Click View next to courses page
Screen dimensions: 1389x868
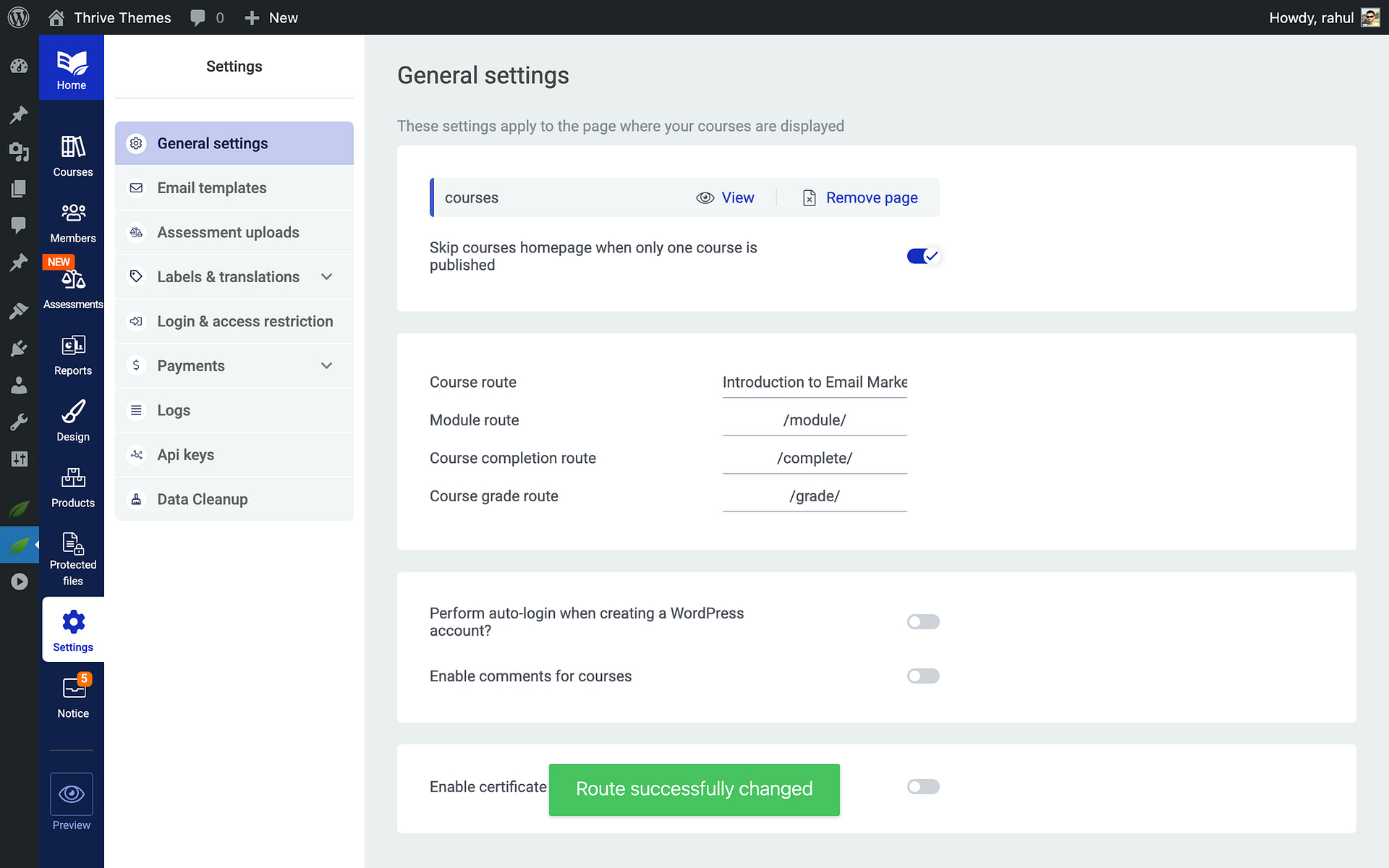tap(737, 197)
